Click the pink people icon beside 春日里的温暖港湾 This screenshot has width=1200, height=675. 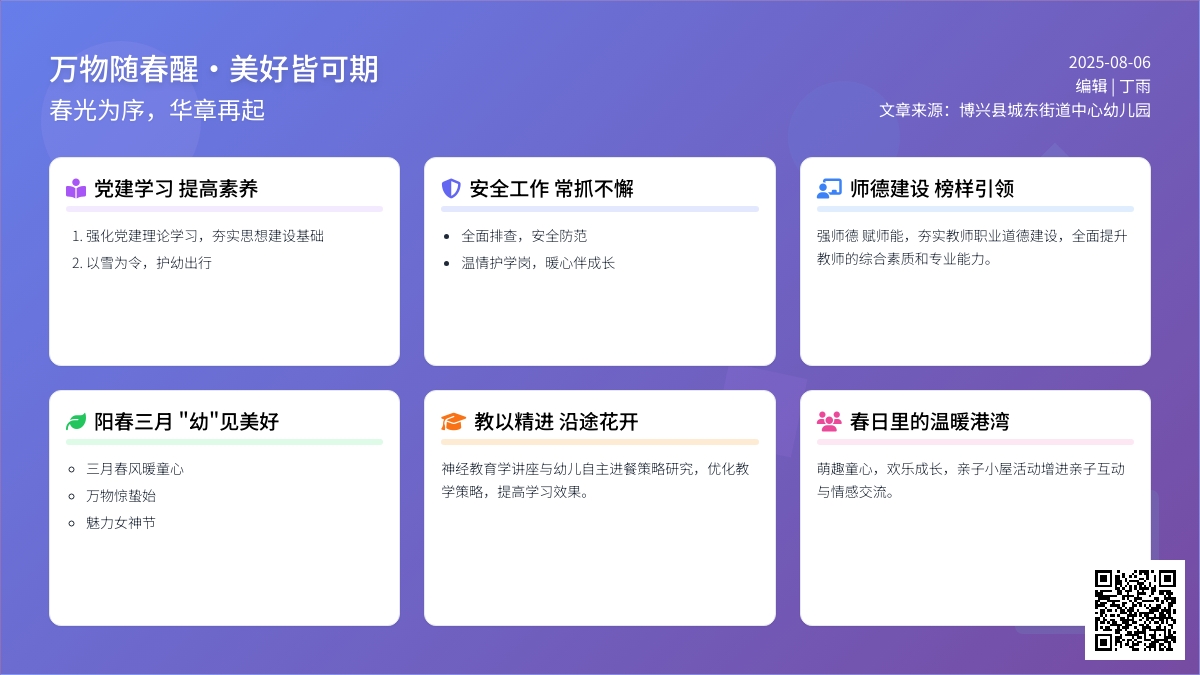click(829, 422)
